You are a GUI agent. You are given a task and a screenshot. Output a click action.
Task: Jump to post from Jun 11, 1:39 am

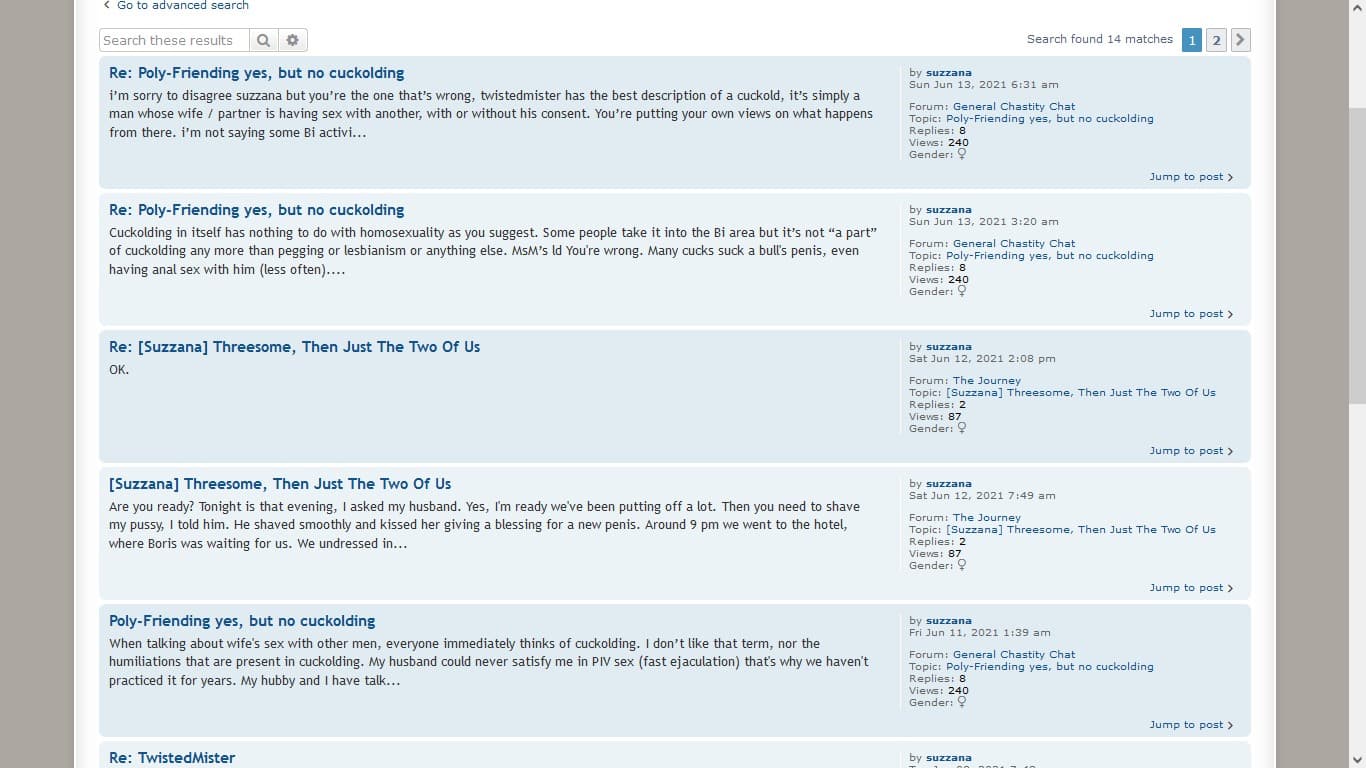(1190, 725)
